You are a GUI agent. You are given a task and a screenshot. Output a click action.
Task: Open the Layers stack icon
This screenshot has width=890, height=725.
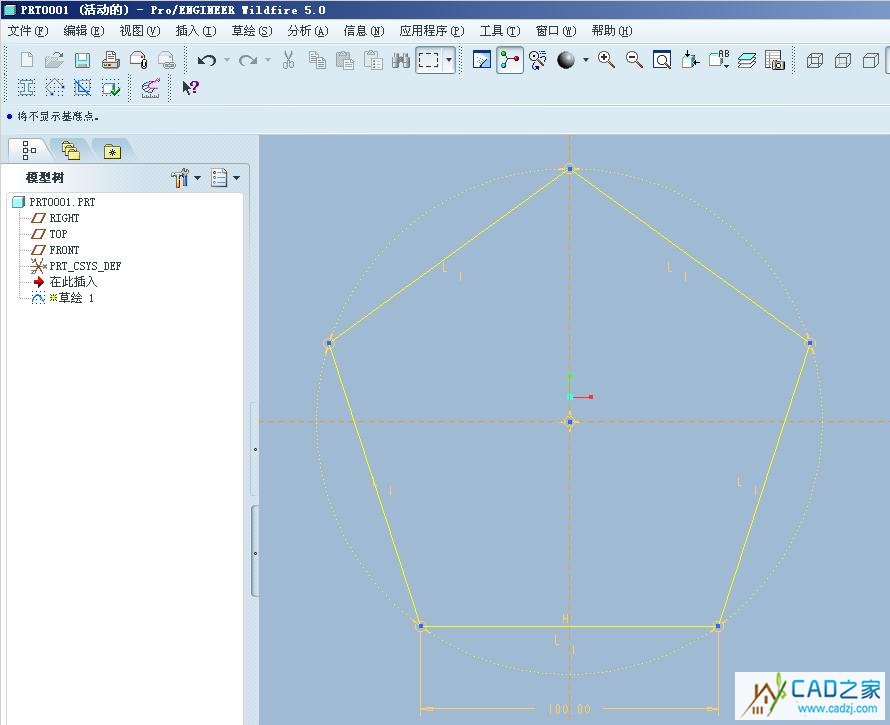(747, 61)
